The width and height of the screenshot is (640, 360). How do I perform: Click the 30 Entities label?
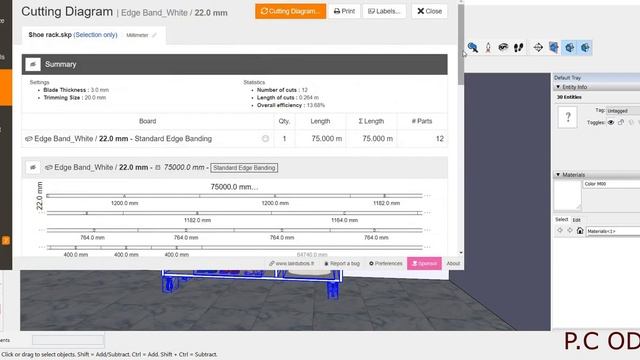click(x=569, y=97)
